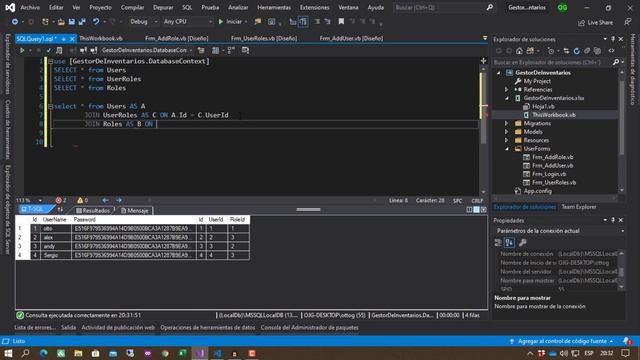Viewport: 640px width, 360px height.
Task: Click the Save file icon in main toolbar
Action: tap(71, 22)
